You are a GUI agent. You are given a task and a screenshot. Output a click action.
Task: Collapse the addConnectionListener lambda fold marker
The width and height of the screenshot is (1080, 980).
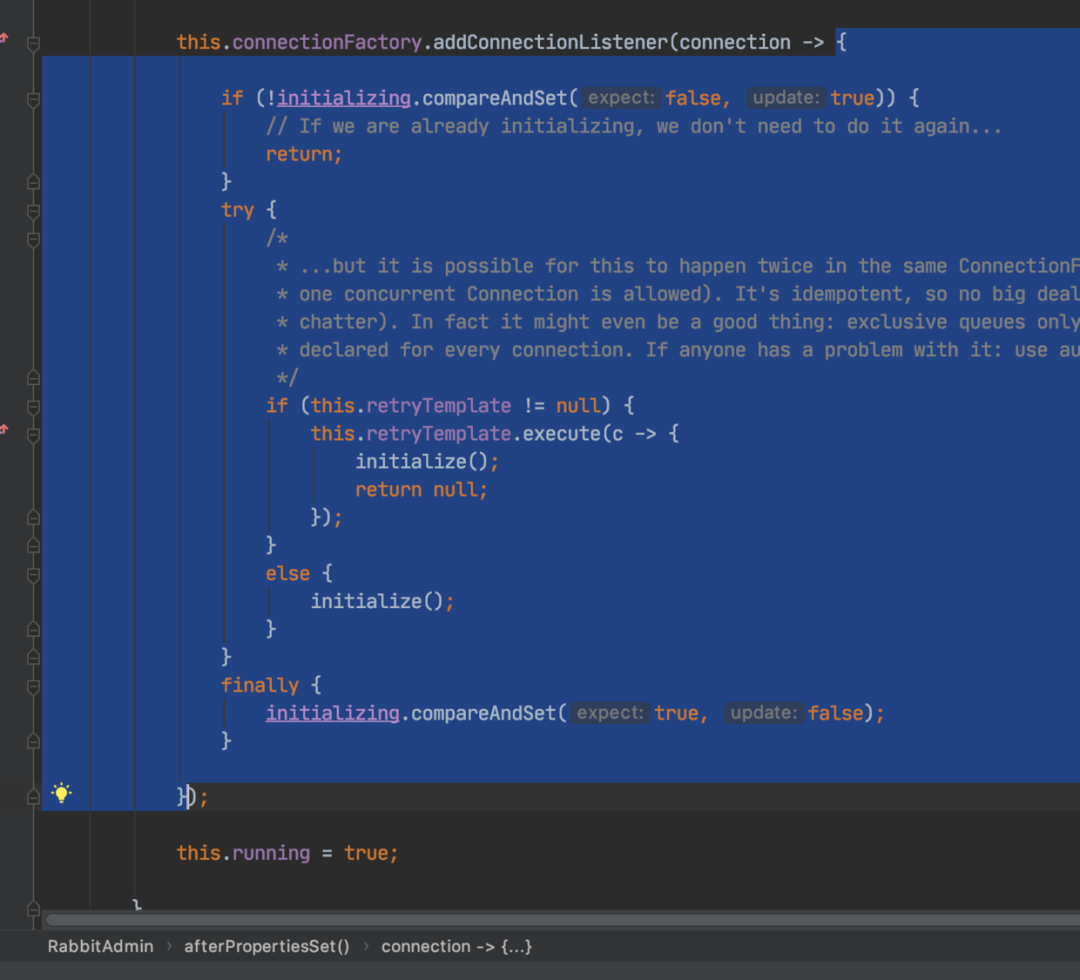coord(33,44)
